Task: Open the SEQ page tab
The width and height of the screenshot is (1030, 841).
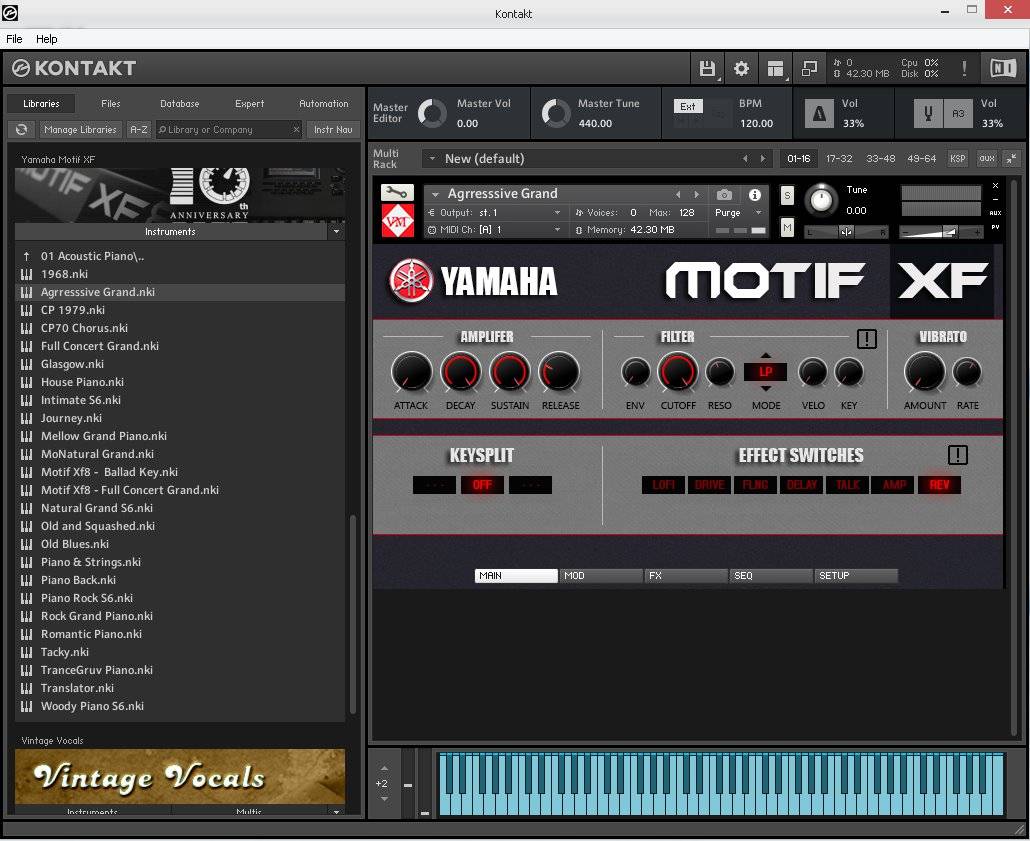Action: pos(771,576)
